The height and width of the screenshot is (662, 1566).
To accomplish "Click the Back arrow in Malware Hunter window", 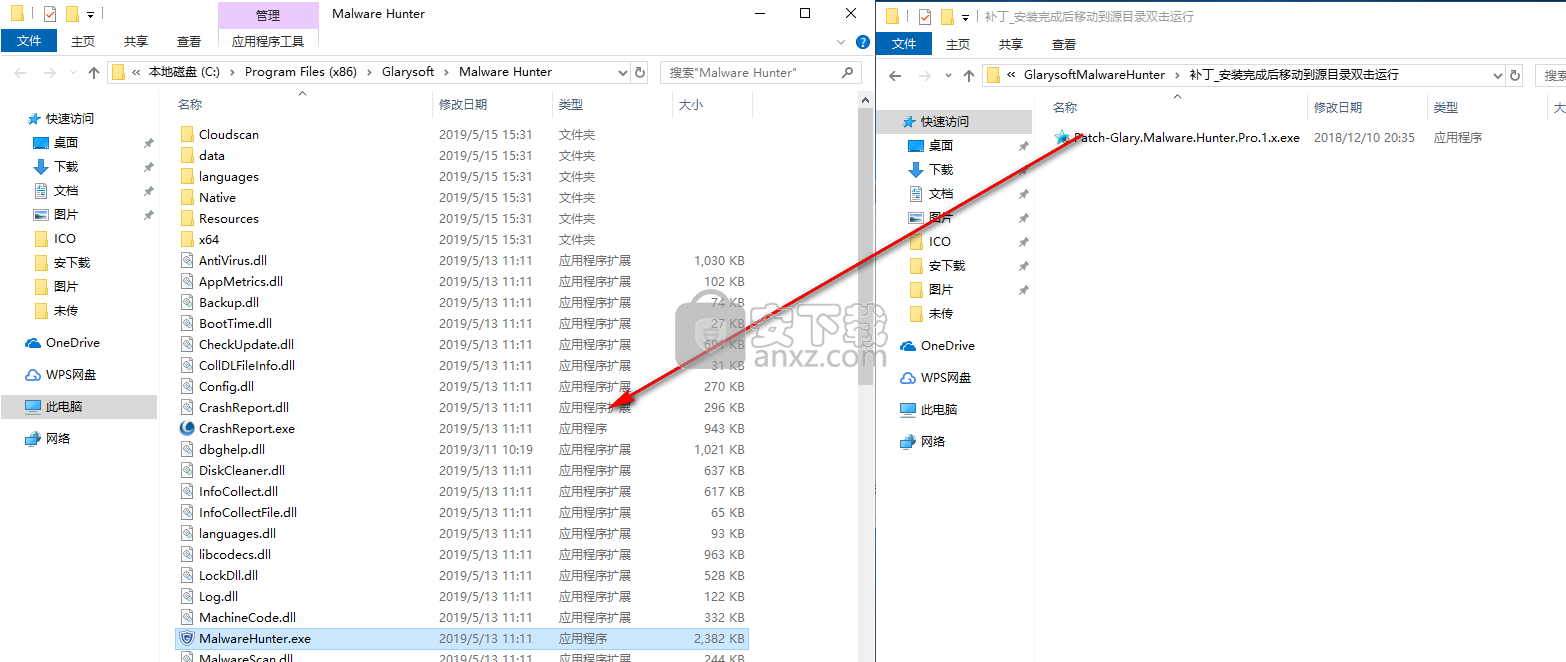I will (x=20, y=72).
